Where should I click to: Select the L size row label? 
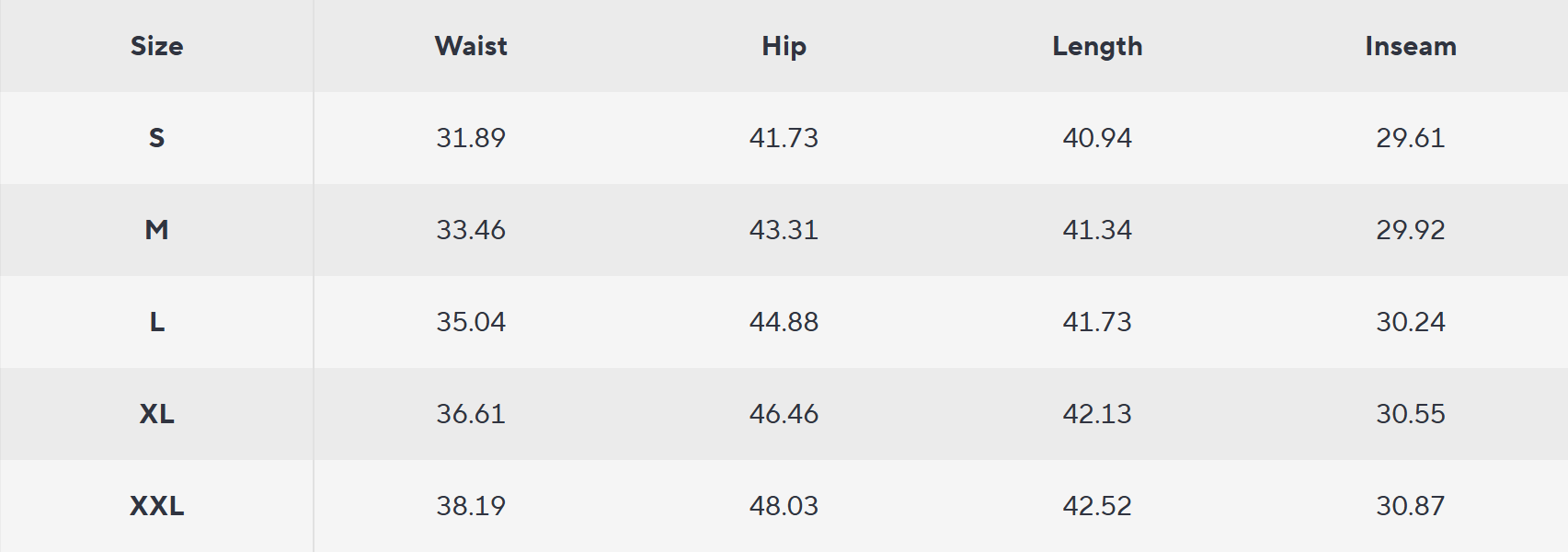156,322
